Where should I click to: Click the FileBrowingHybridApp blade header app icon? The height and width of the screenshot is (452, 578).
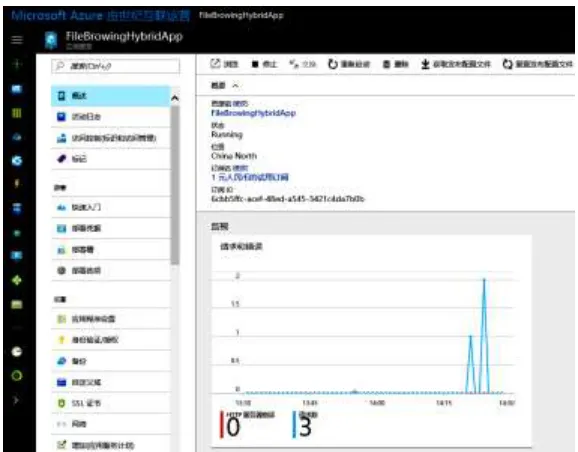[51, 41]
